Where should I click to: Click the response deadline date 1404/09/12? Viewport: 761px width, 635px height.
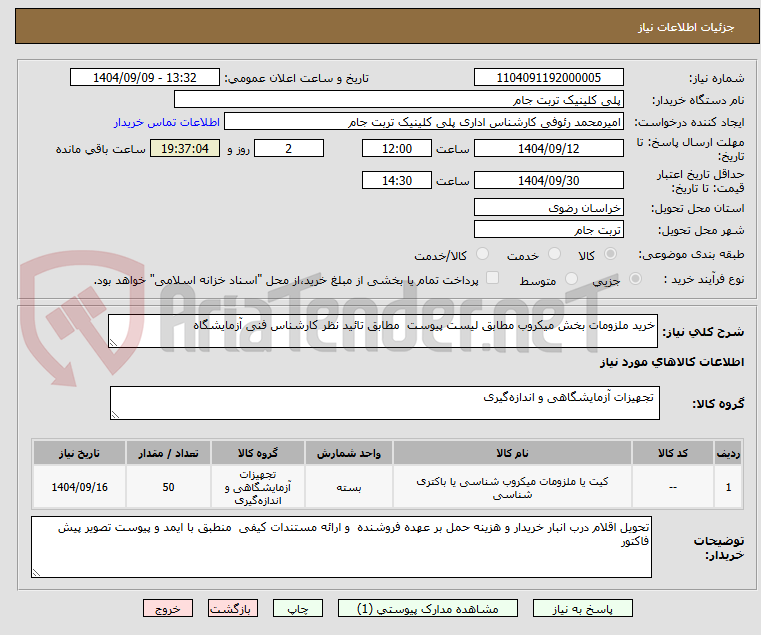click(x=548, y=148)
